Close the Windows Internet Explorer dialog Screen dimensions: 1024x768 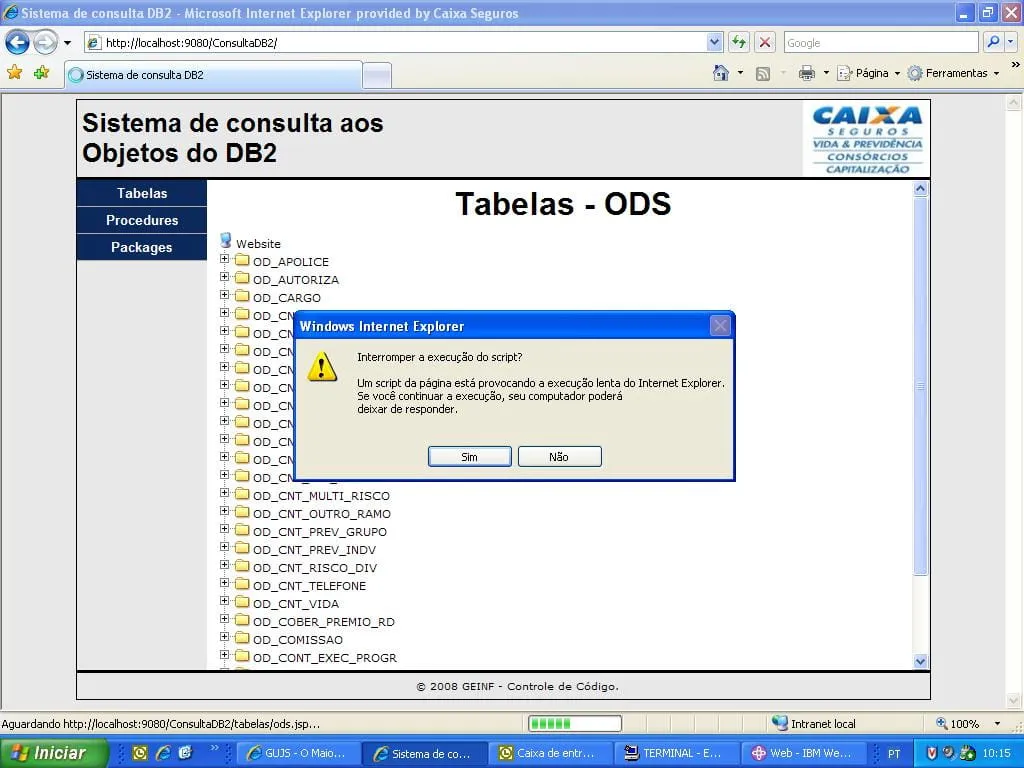720,326
